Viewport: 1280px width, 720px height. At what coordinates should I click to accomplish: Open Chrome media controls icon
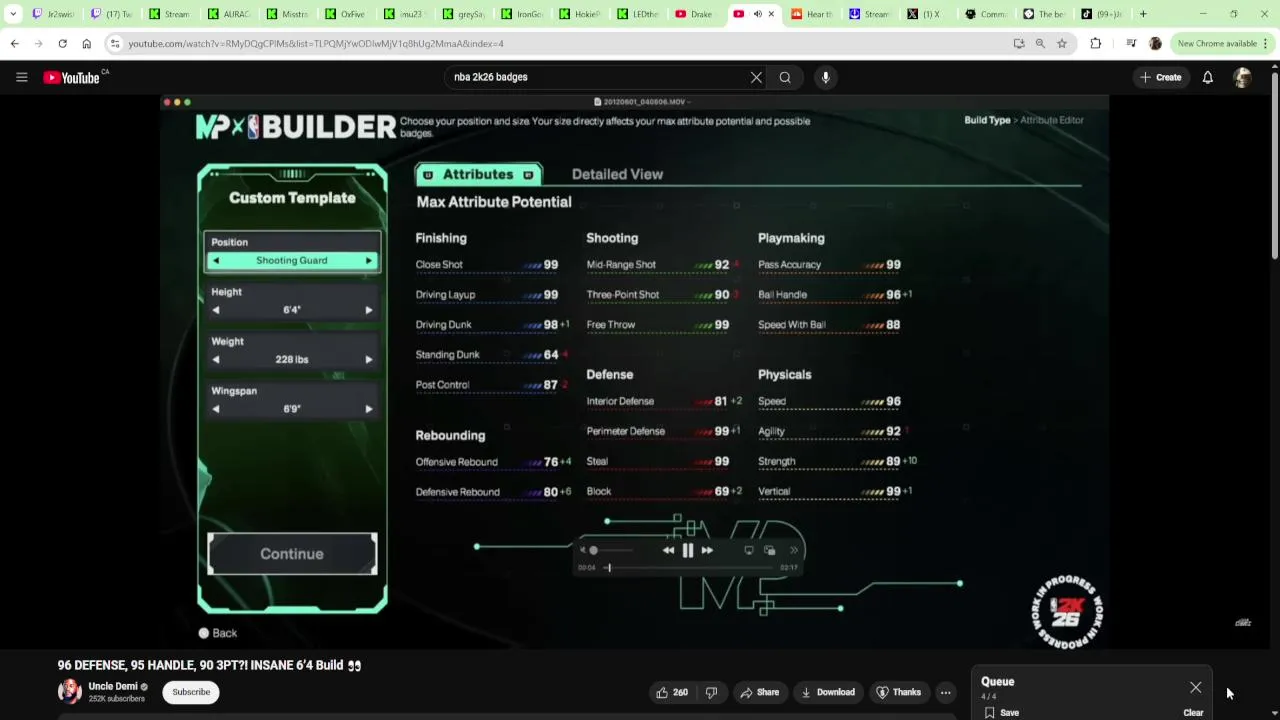[1131, 43]
